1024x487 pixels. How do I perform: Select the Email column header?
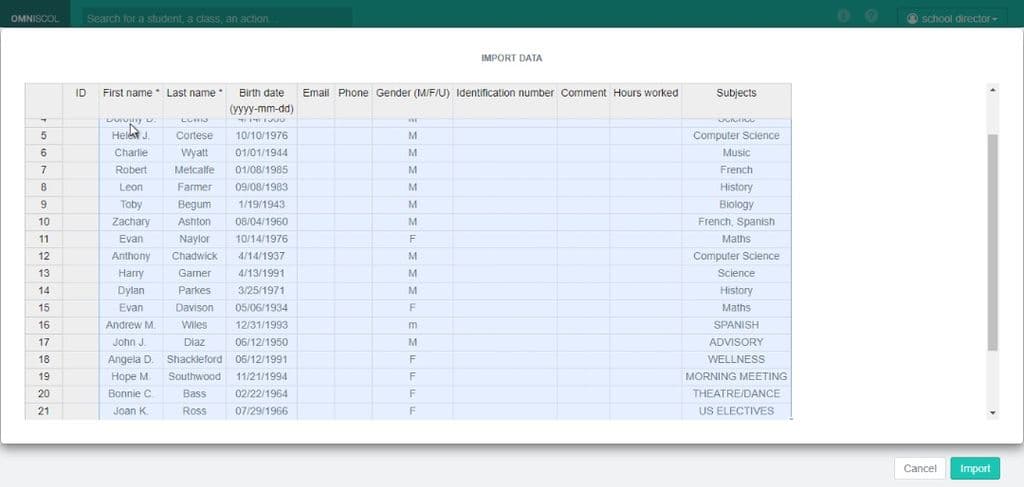315,101
